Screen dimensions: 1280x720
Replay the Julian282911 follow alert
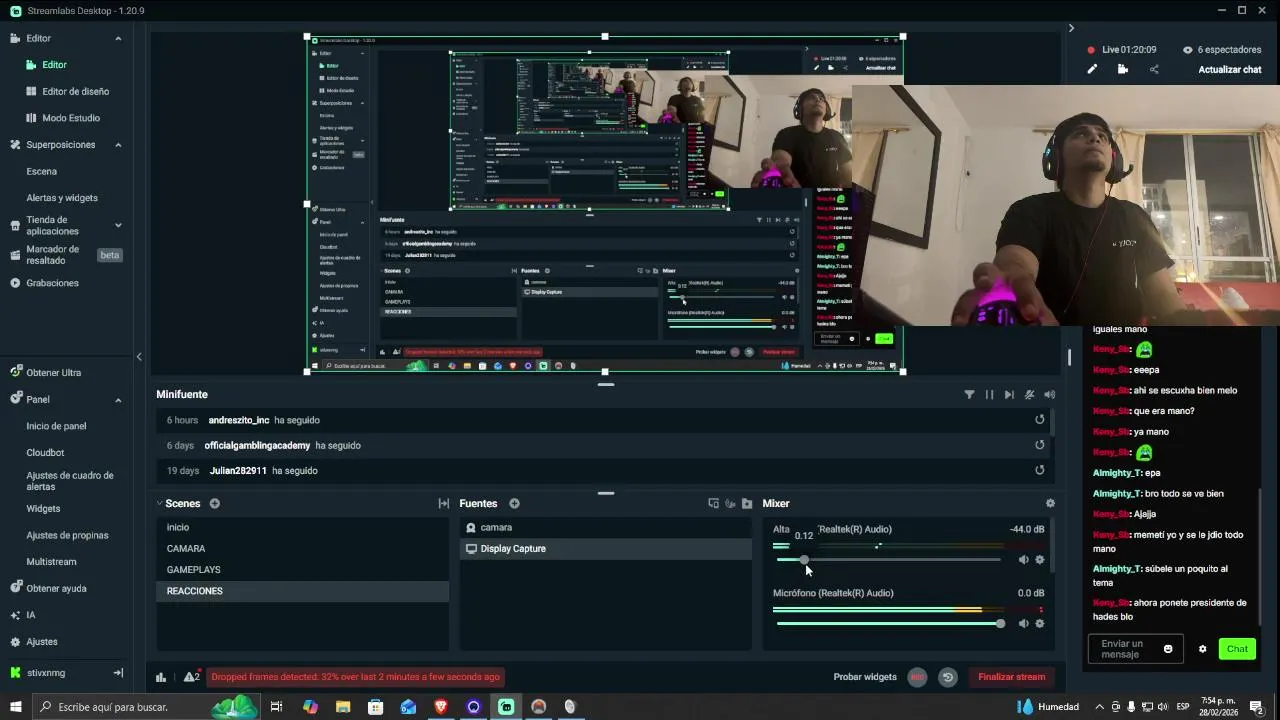click(1040, 470)
